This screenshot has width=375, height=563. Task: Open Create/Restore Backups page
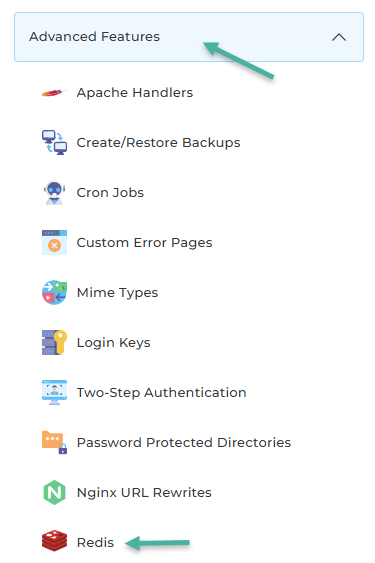click(158, 143)
